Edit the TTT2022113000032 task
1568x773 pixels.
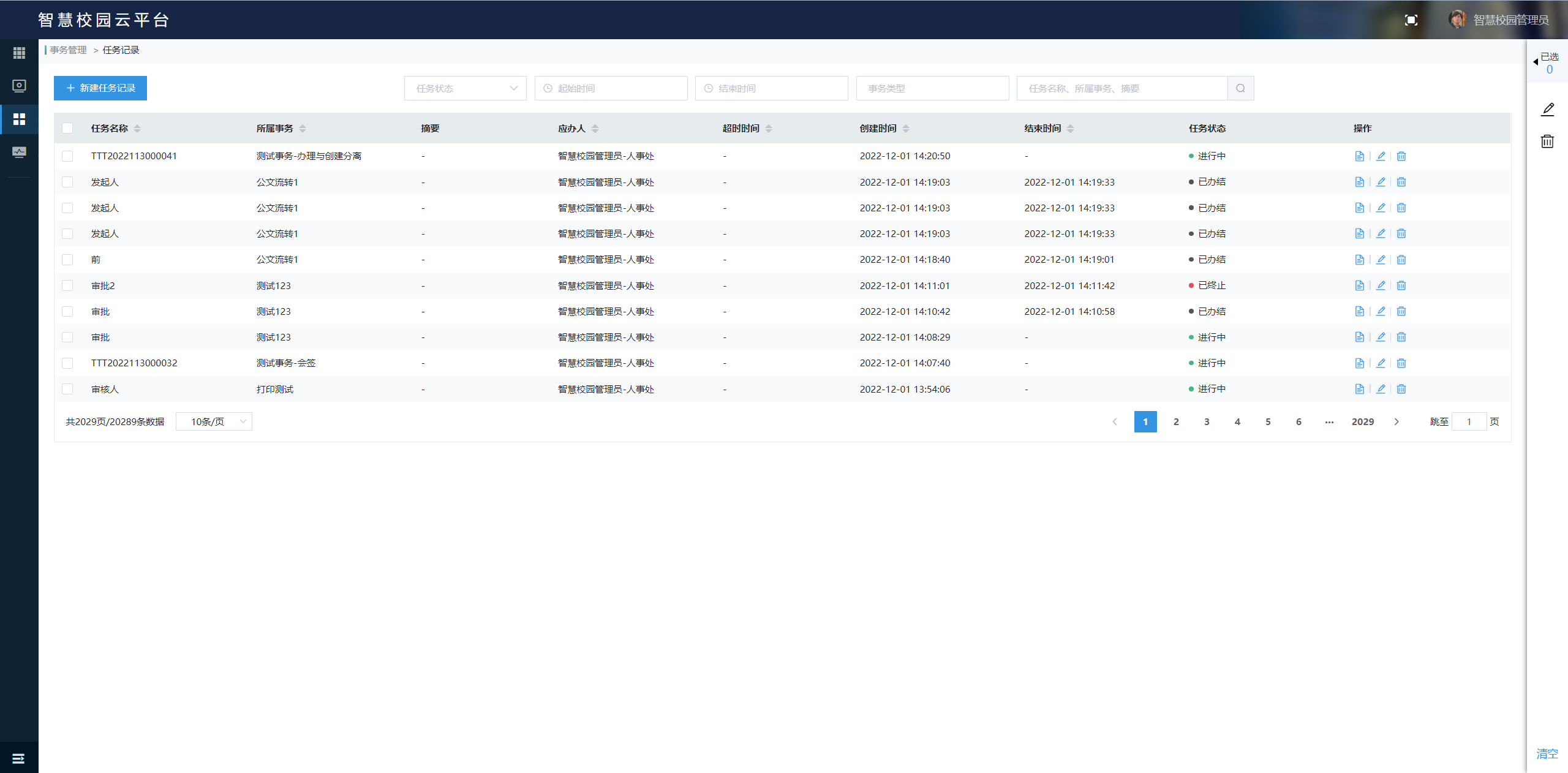click(x=1381, y=363)
